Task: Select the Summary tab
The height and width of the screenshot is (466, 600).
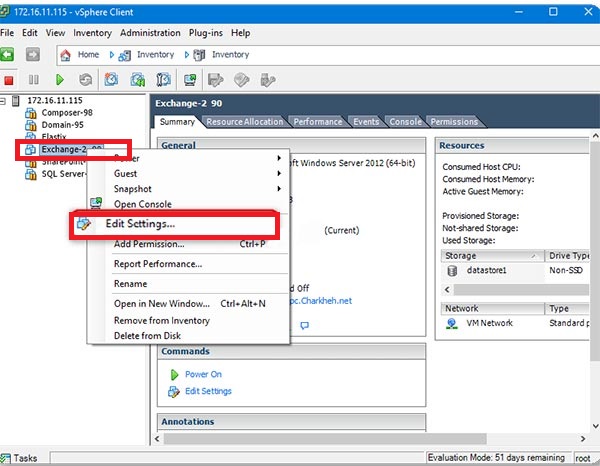Action: [x=177, y=122]
